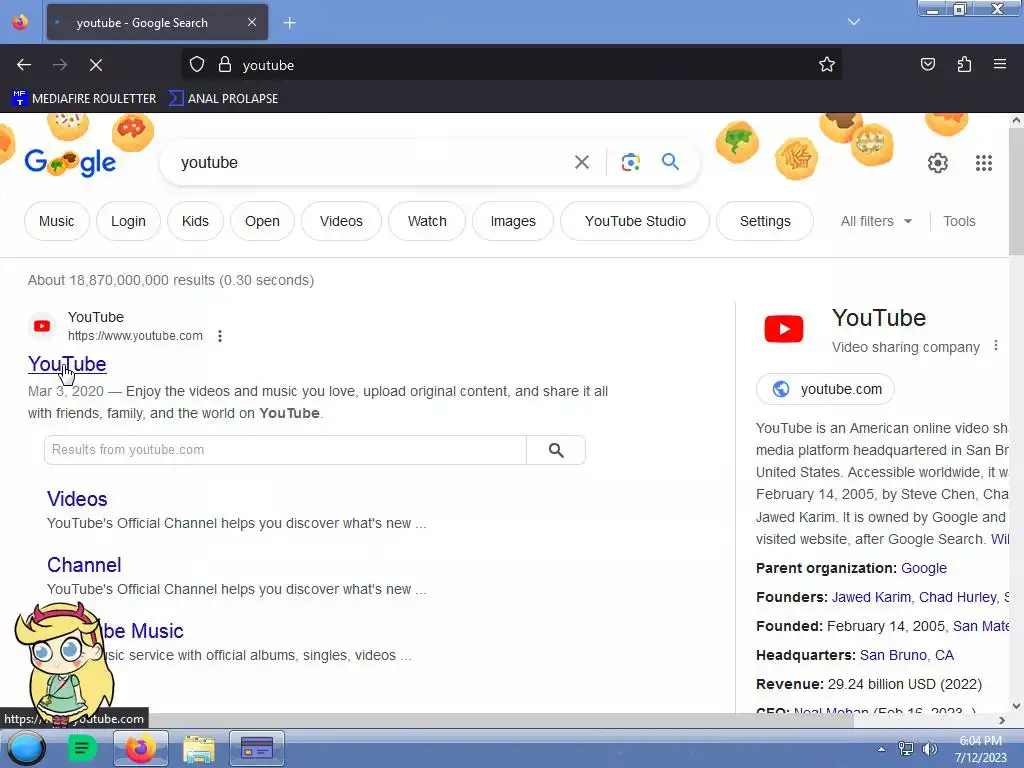Apply the YouTube Studio filter chip
The height and width of the screenshot is (768, 1024).
(635, 221)
